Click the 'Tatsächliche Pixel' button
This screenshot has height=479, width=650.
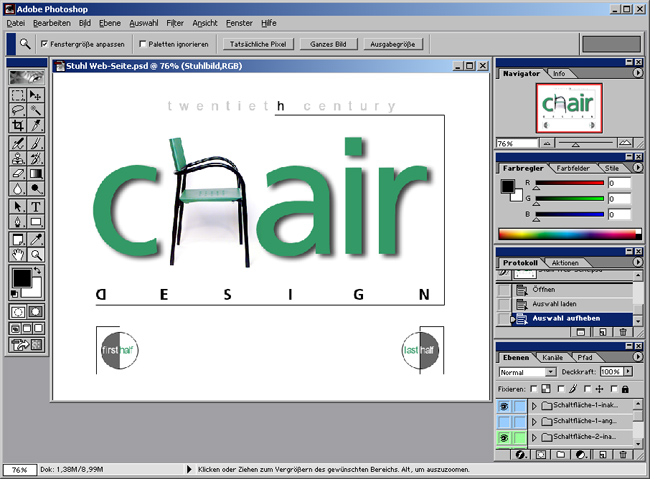[258, 44]
